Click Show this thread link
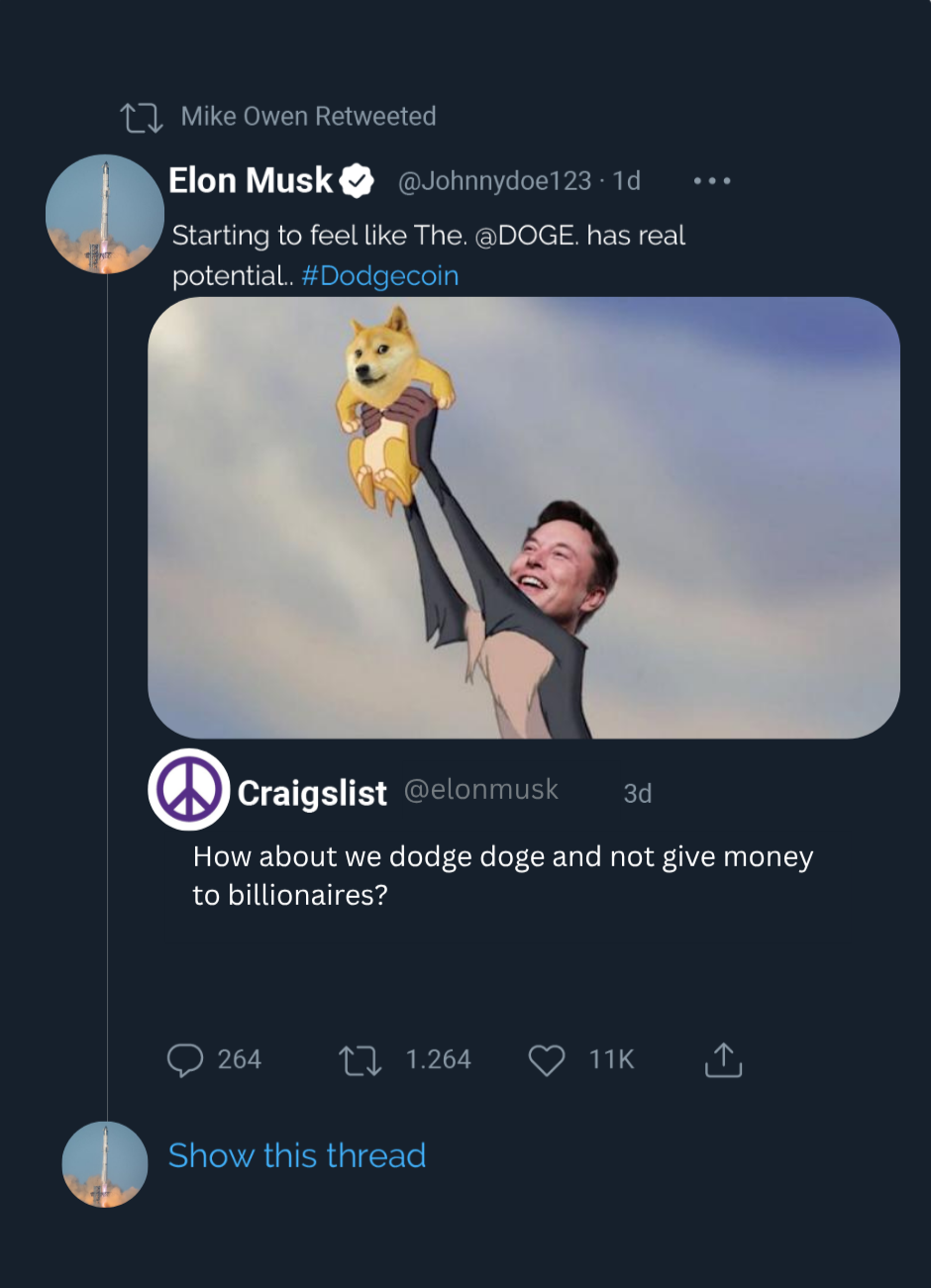 click(297, 1155)
